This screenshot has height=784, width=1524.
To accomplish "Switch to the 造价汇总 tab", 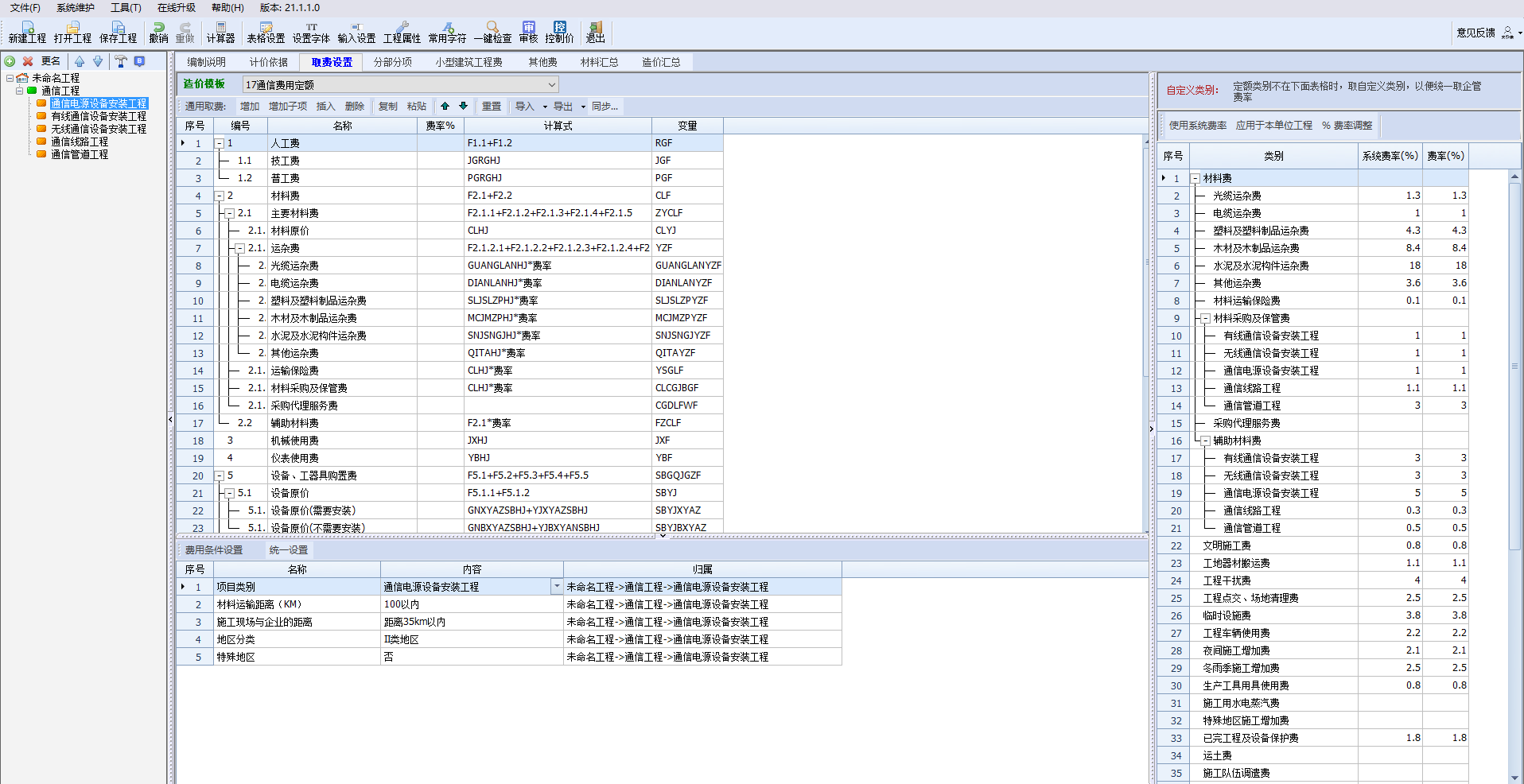I will click(x=661, y=62).
